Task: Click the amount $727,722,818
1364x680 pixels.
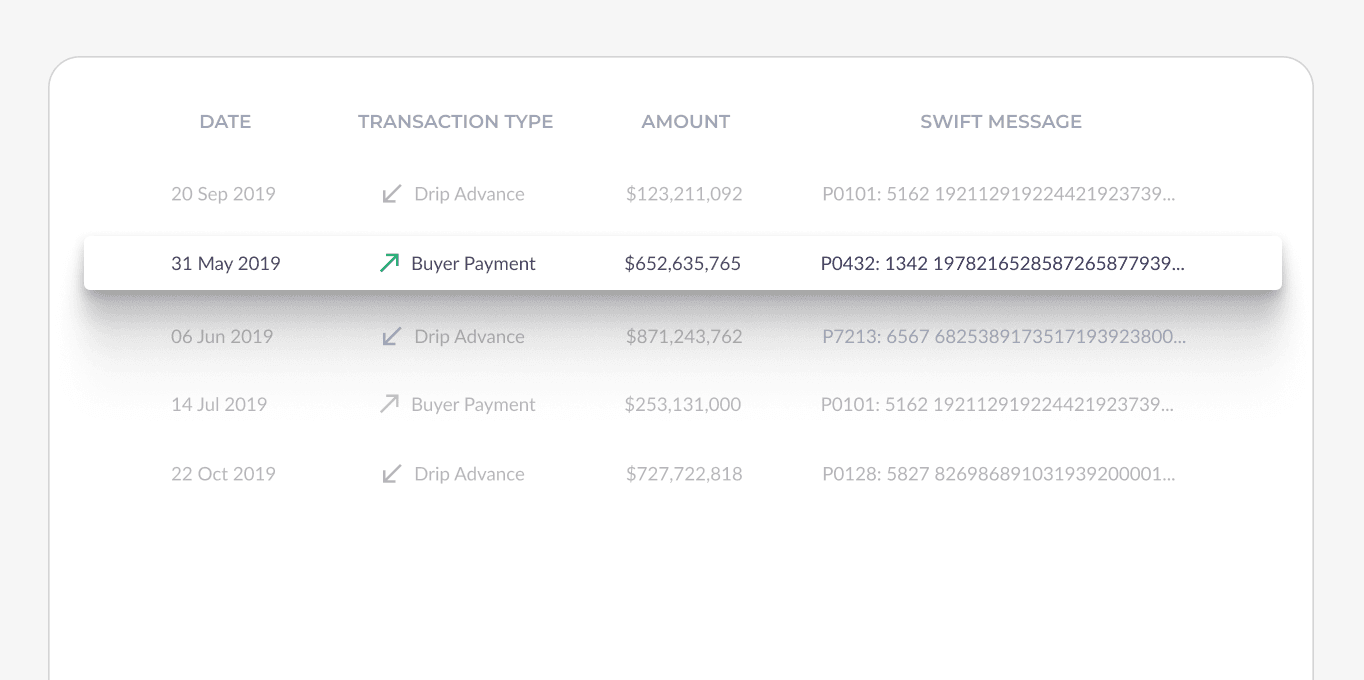Action: pos(684,474)
